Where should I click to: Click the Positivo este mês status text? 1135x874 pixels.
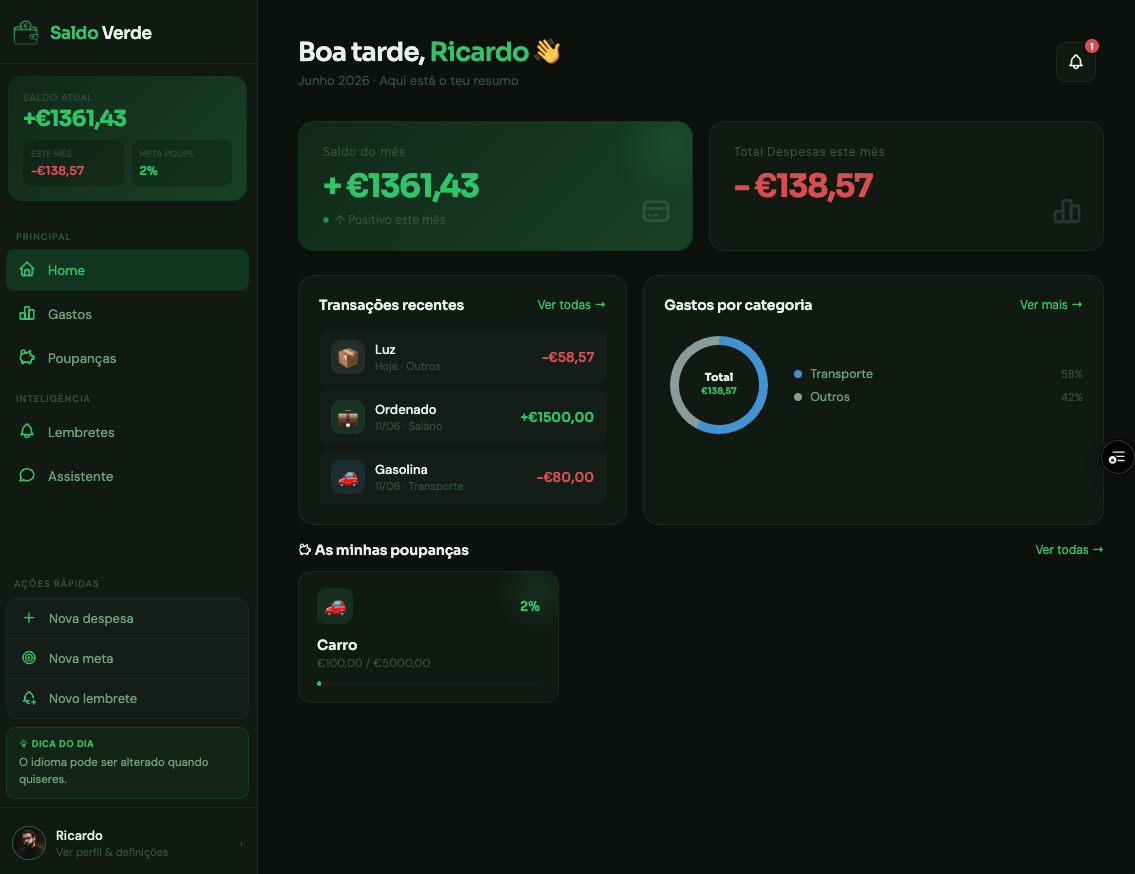[389, 219]
